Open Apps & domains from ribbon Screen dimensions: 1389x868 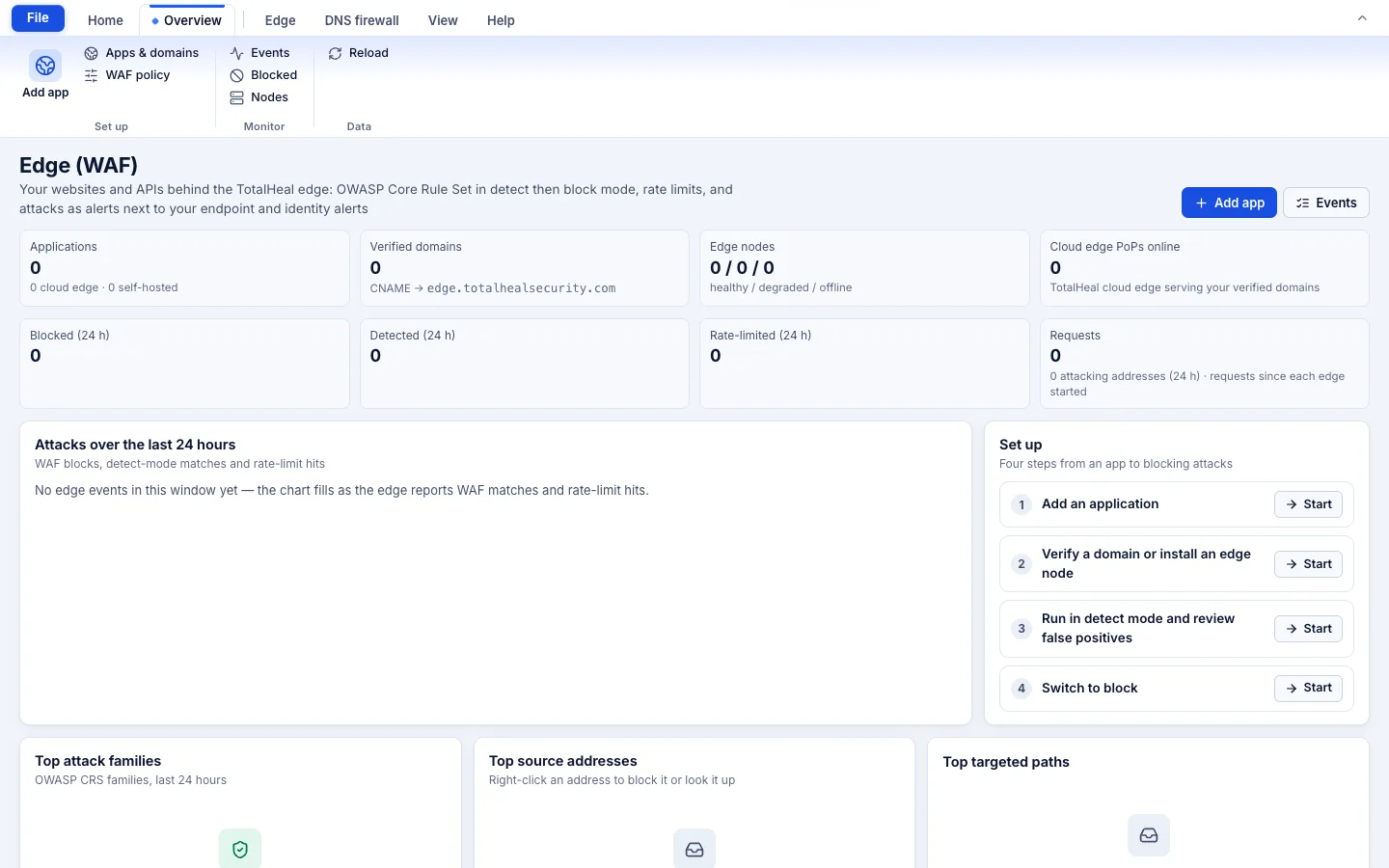(142, 53)
